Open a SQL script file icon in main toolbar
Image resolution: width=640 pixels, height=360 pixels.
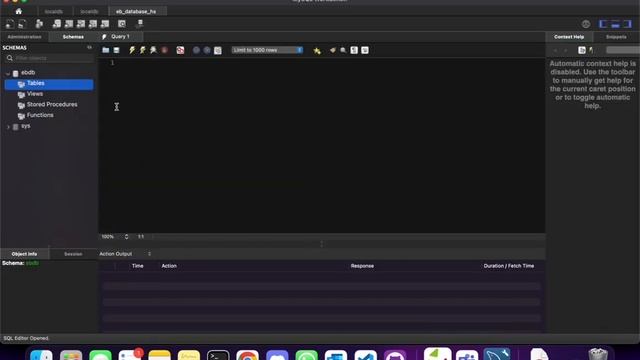click(22, 24)
